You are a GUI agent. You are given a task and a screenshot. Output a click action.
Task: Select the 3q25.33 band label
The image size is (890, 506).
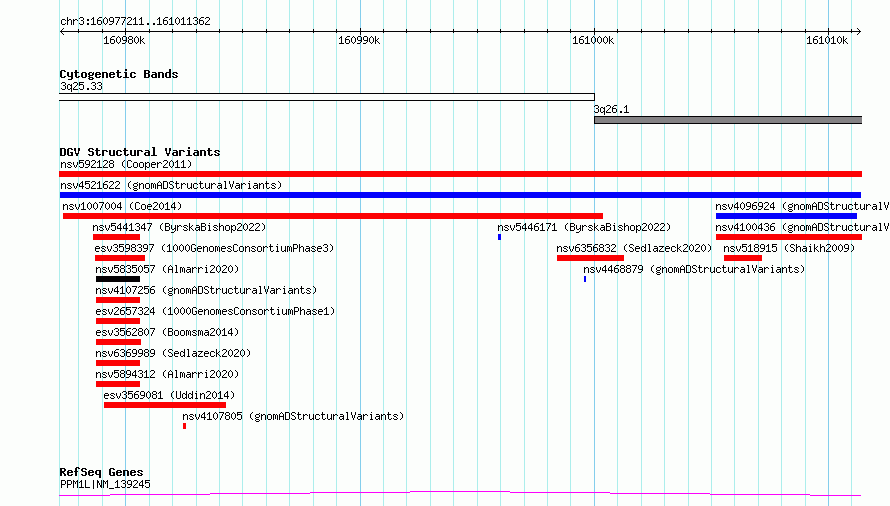tap(81, 86)
